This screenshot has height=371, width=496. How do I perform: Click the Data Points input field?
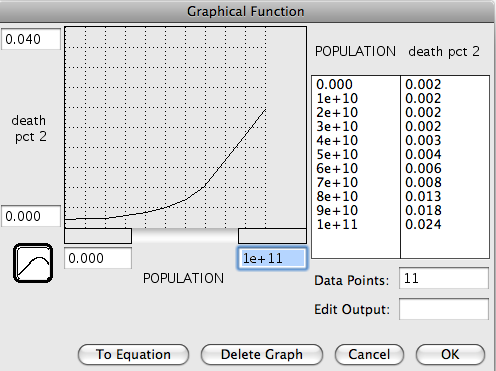pos(444,278)
